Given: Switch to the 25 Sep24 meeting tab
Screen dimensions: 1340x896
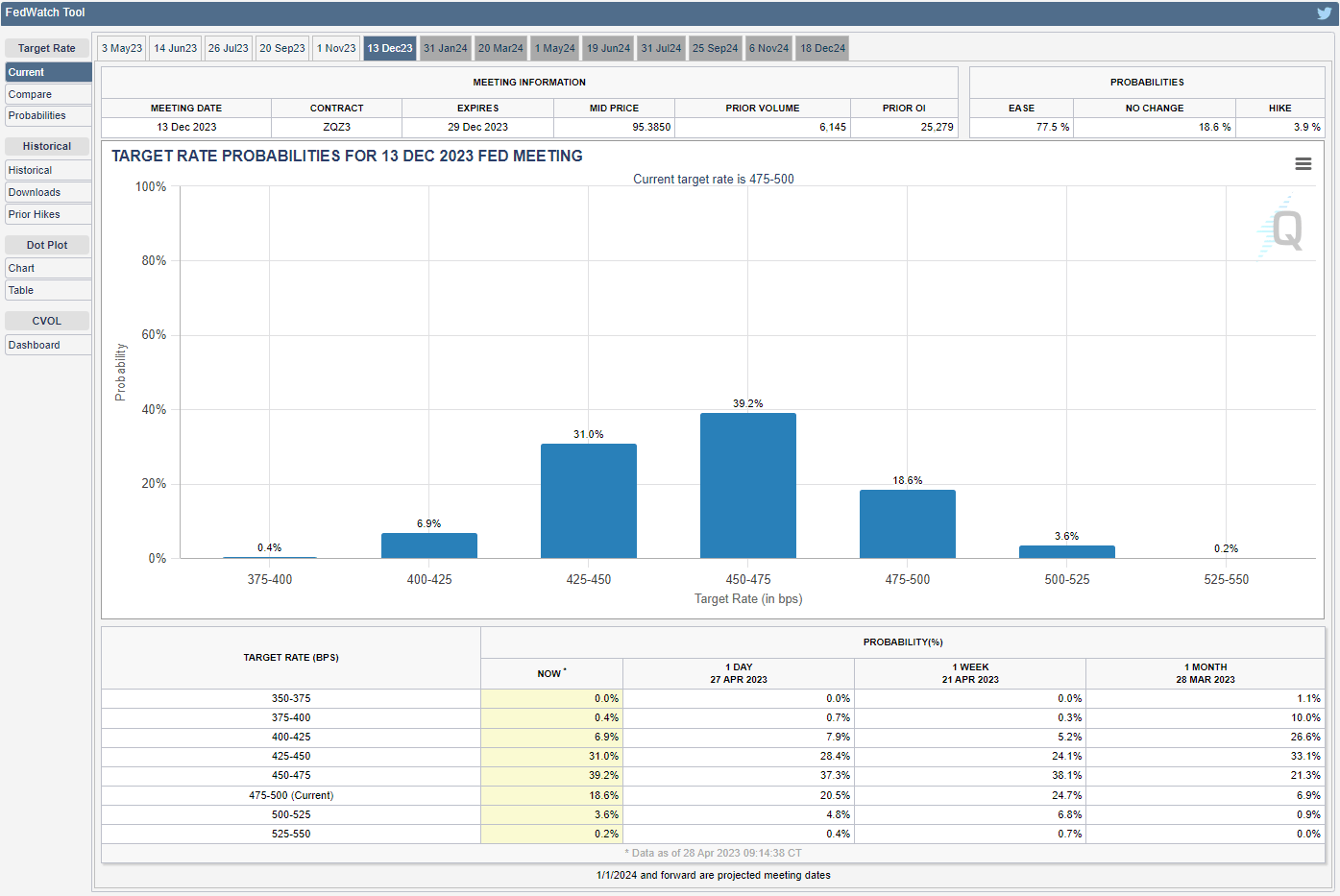Looking at the screenshot, I should pos(716,48).
